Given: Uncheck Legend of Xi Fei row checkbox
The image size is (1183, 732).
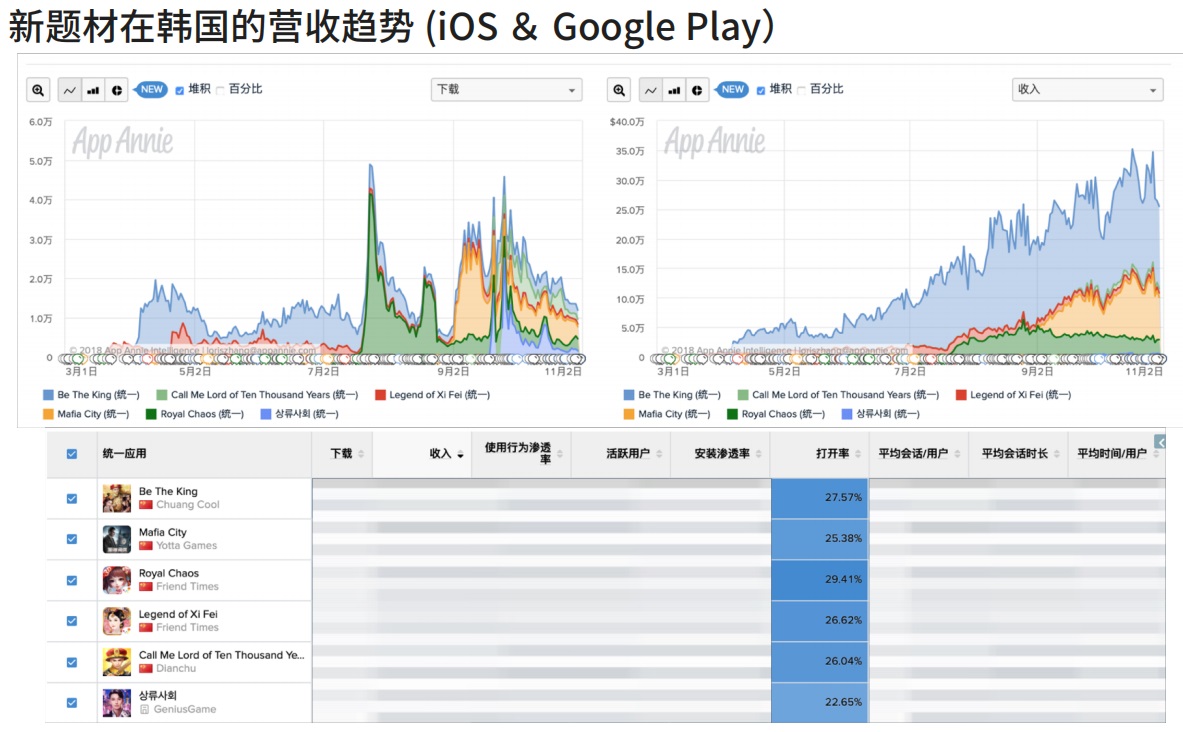Looking at the screenshot, I should [72, 621].
